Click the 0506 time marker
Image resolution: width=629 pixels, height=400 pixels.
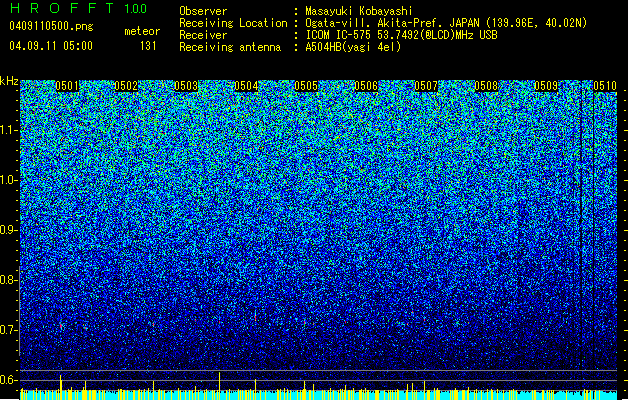coord(366,86)
